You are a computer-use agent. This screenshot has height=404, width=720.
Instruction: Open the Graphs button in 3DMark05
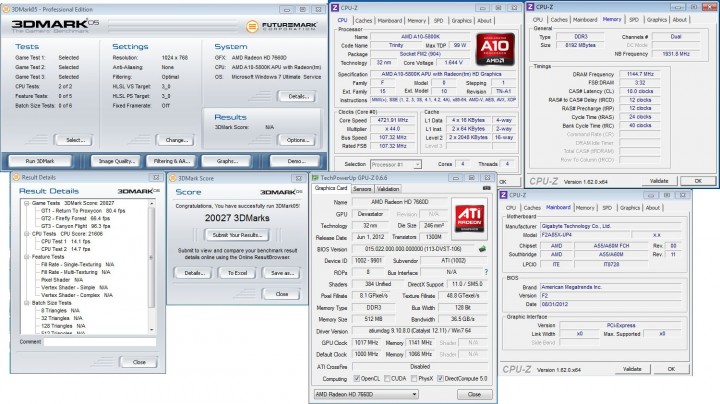click(227, 161)
